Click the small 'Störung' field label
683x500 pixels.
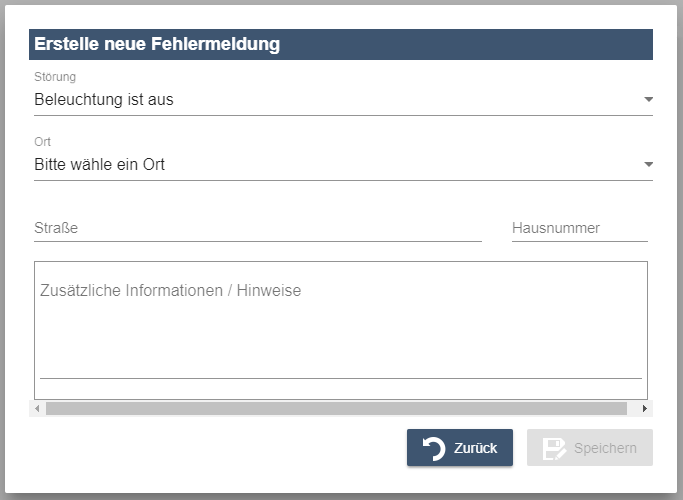point(55,77)
